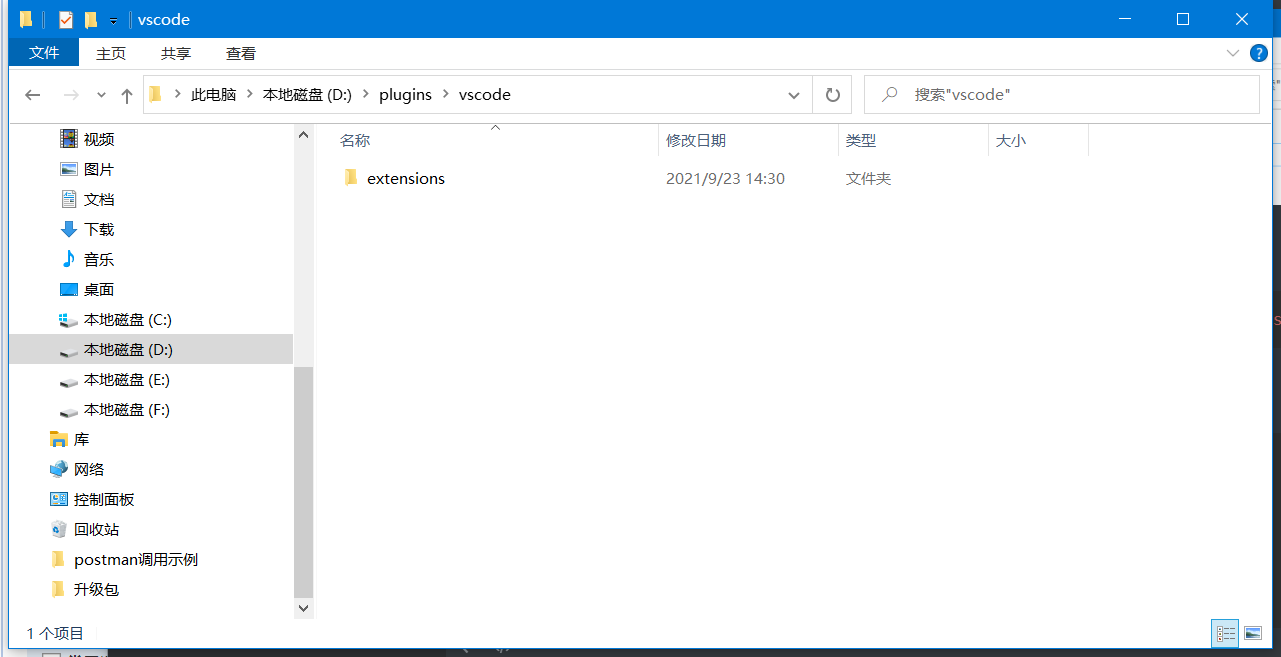This screenshot has width=1281, height=657.
Task: Click the forward navigation button
Action: pos(69,94)
